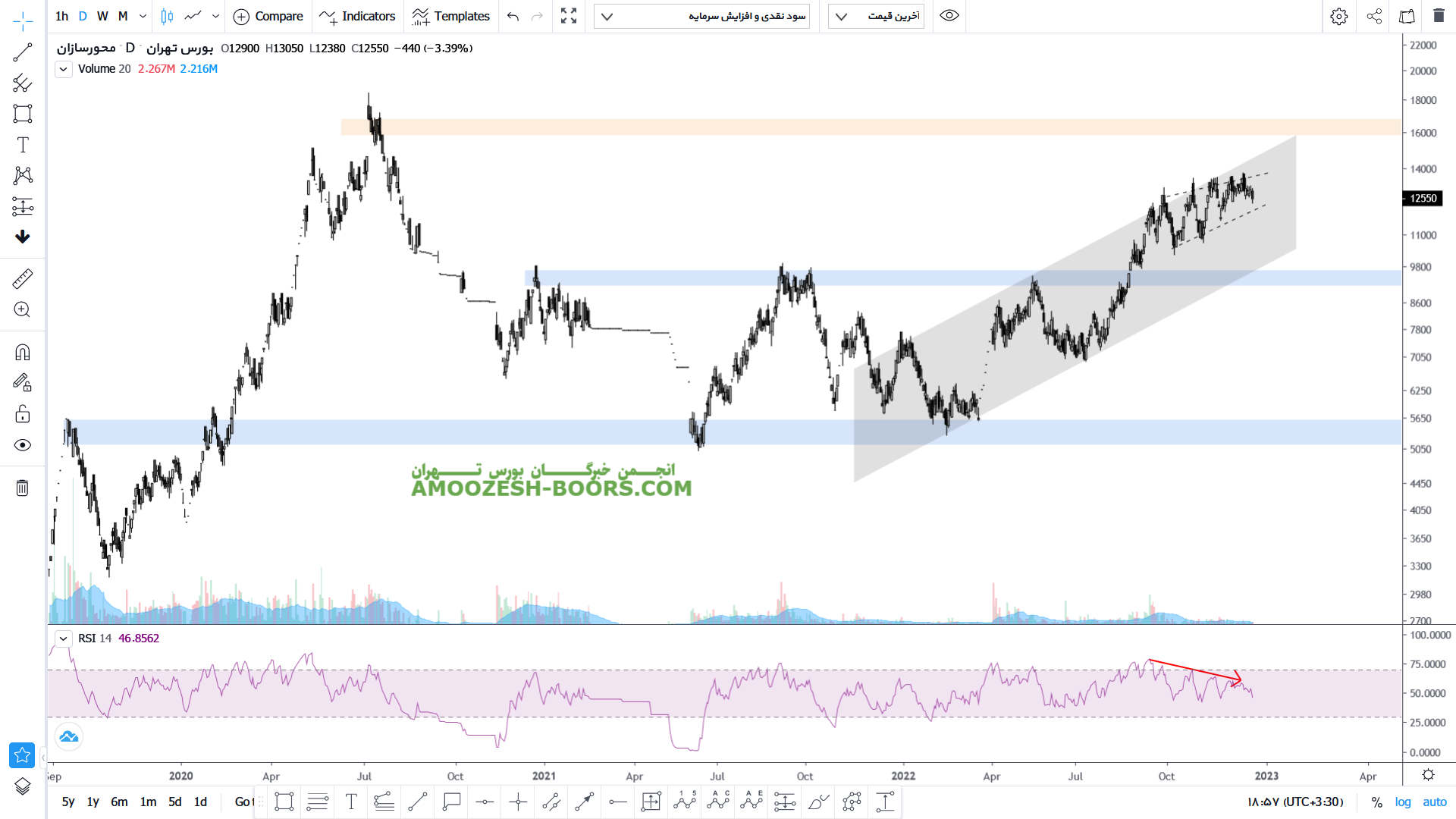Select the trend line drawing tool
The width and height of the screenshot is (1456, 819).
[x=23, y=52]
